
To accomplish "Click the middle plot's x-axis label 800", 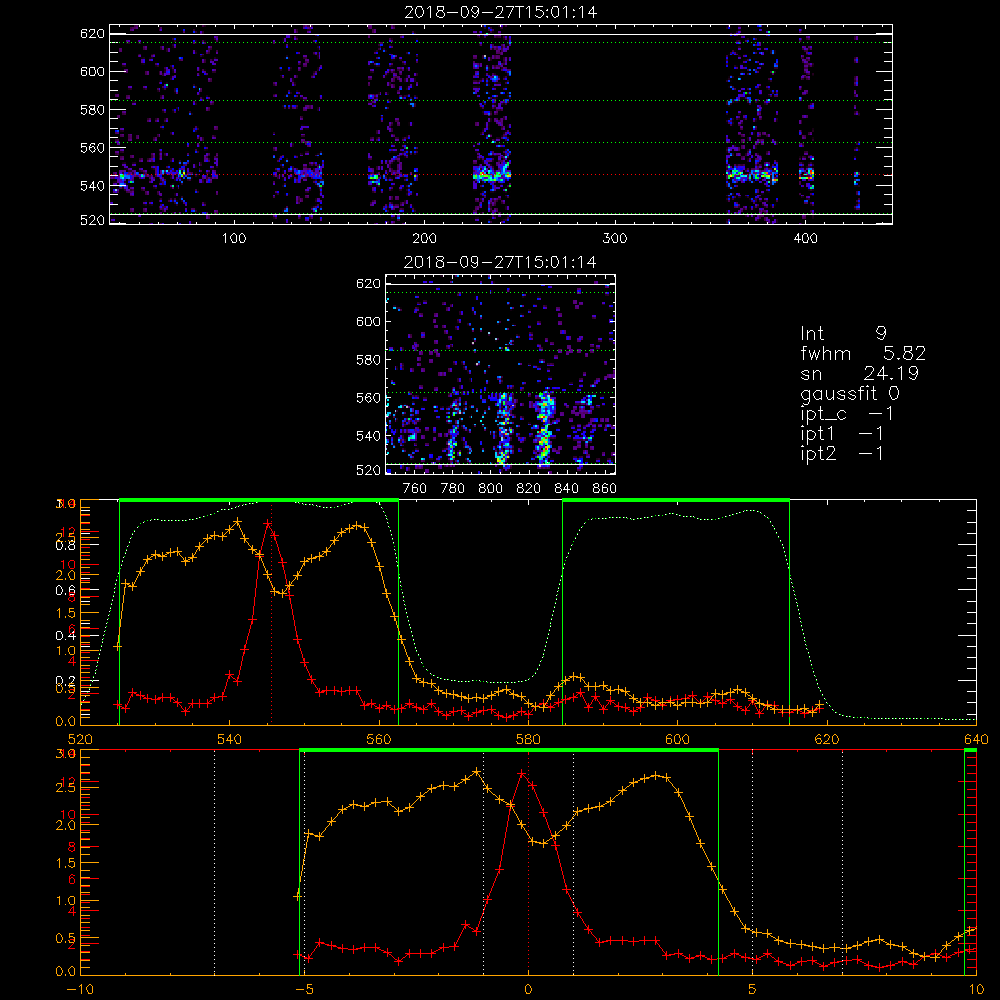I will pyautogui.click(x=490, y=489).
